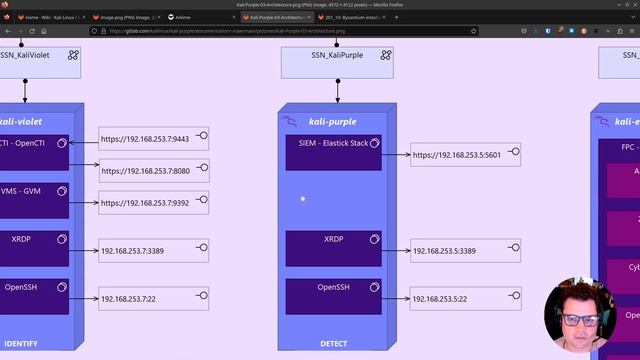The image size is (640, 360).
Task: Bookmark this page with the star icon
Action: click(473, 31)
